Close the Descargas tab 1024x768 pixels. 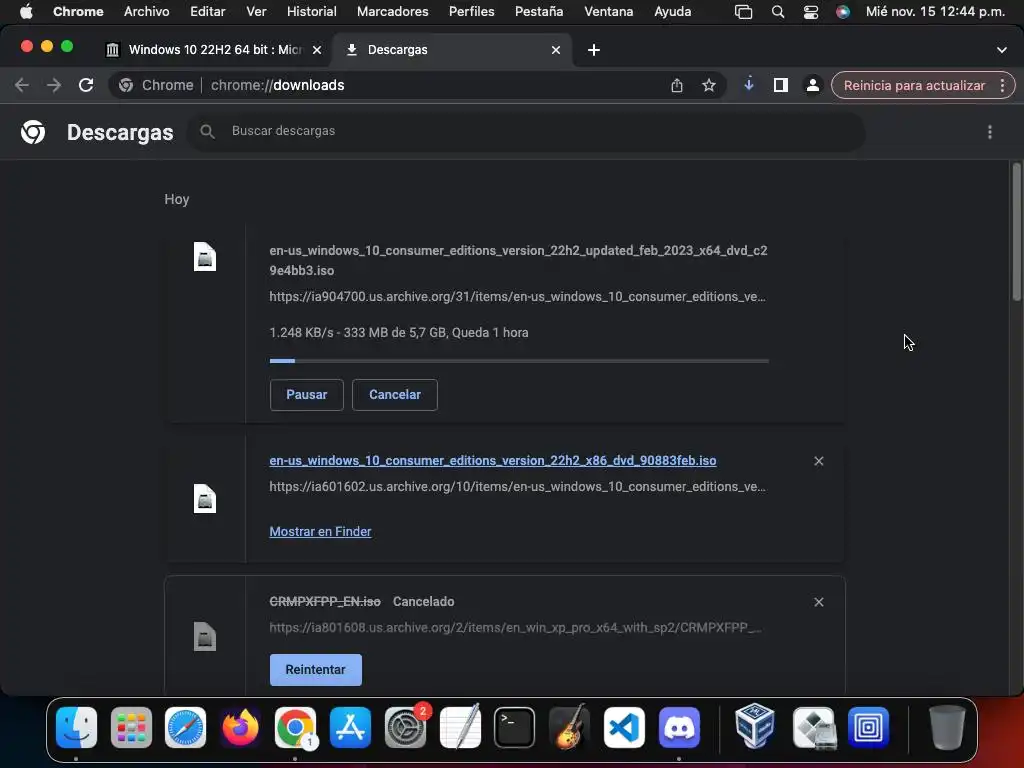pyautogui.click(x=556, y=50)
